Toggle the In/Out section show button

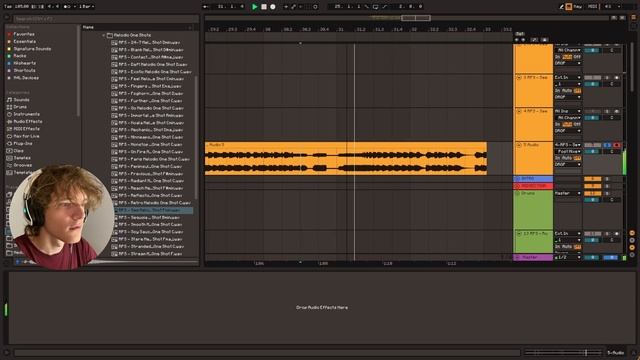pyautogui.click(x=632, y=233)
